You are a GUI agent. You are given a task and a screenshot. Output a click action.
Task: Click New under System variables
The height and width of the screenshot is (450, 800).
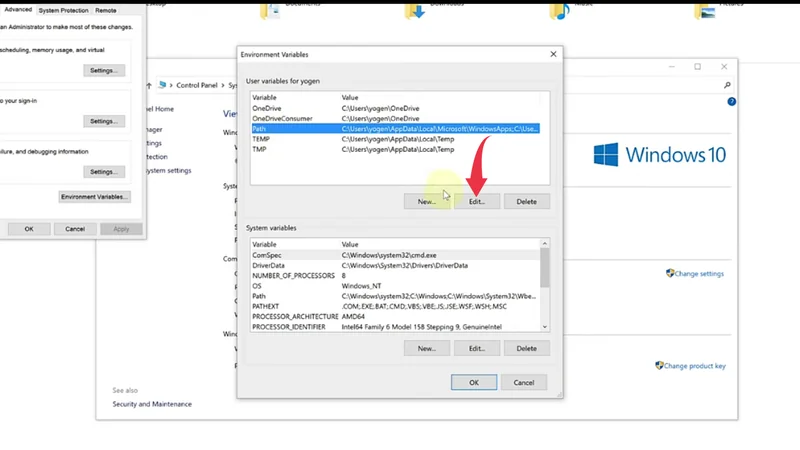[426, 348]
